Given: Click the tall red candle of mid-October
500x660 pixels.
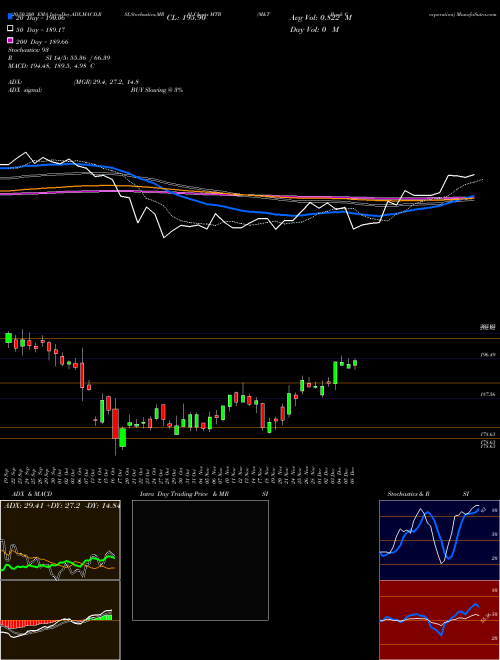Looking at the screenshot, I should click(115, 423).
